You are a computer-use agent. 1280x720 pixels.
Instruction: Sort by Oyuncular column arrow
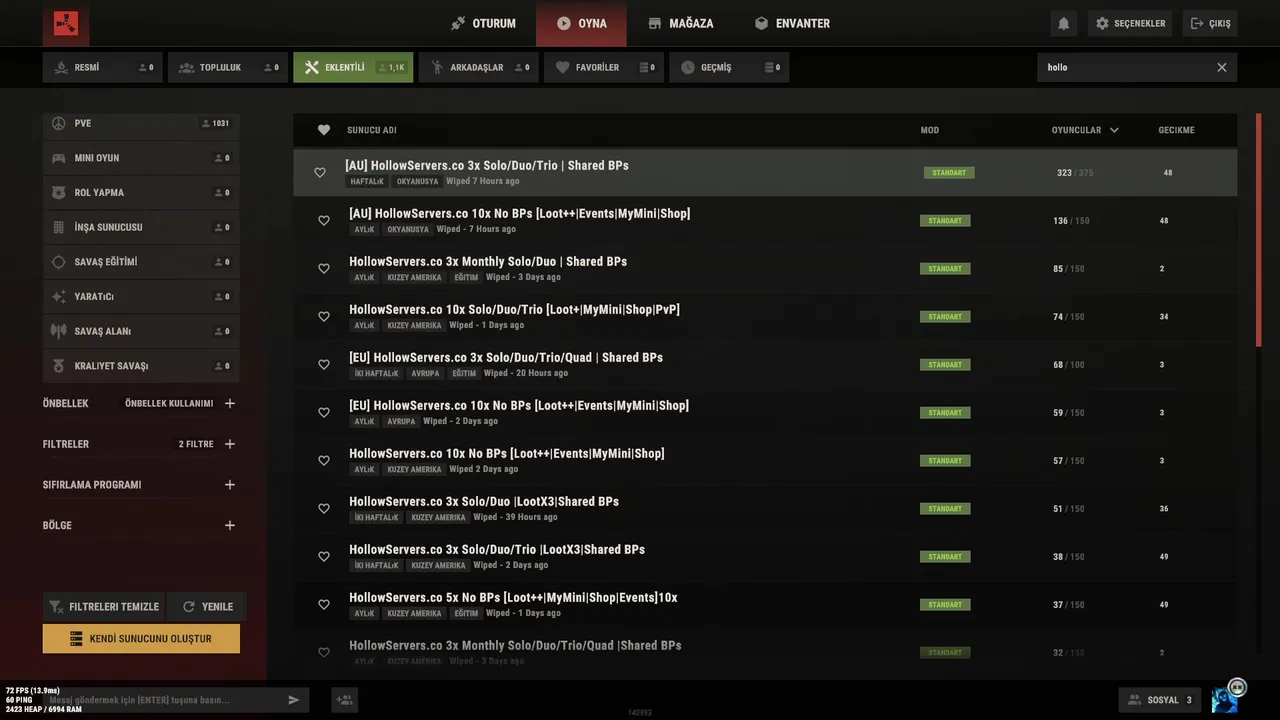pyautogui.click(x=1114, y=130)
